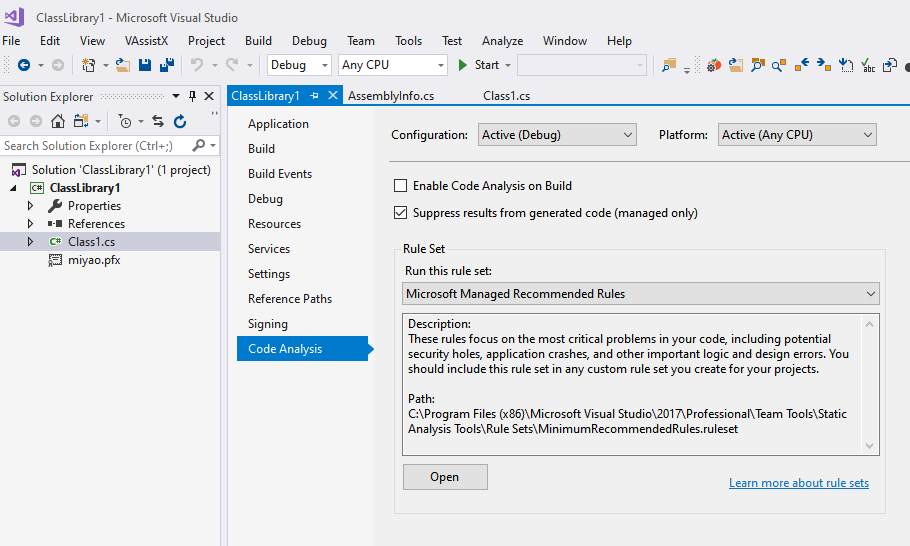Click the description box scroll down arrow
The height and width of the screenshot is (546, 910).
(869, 446)
